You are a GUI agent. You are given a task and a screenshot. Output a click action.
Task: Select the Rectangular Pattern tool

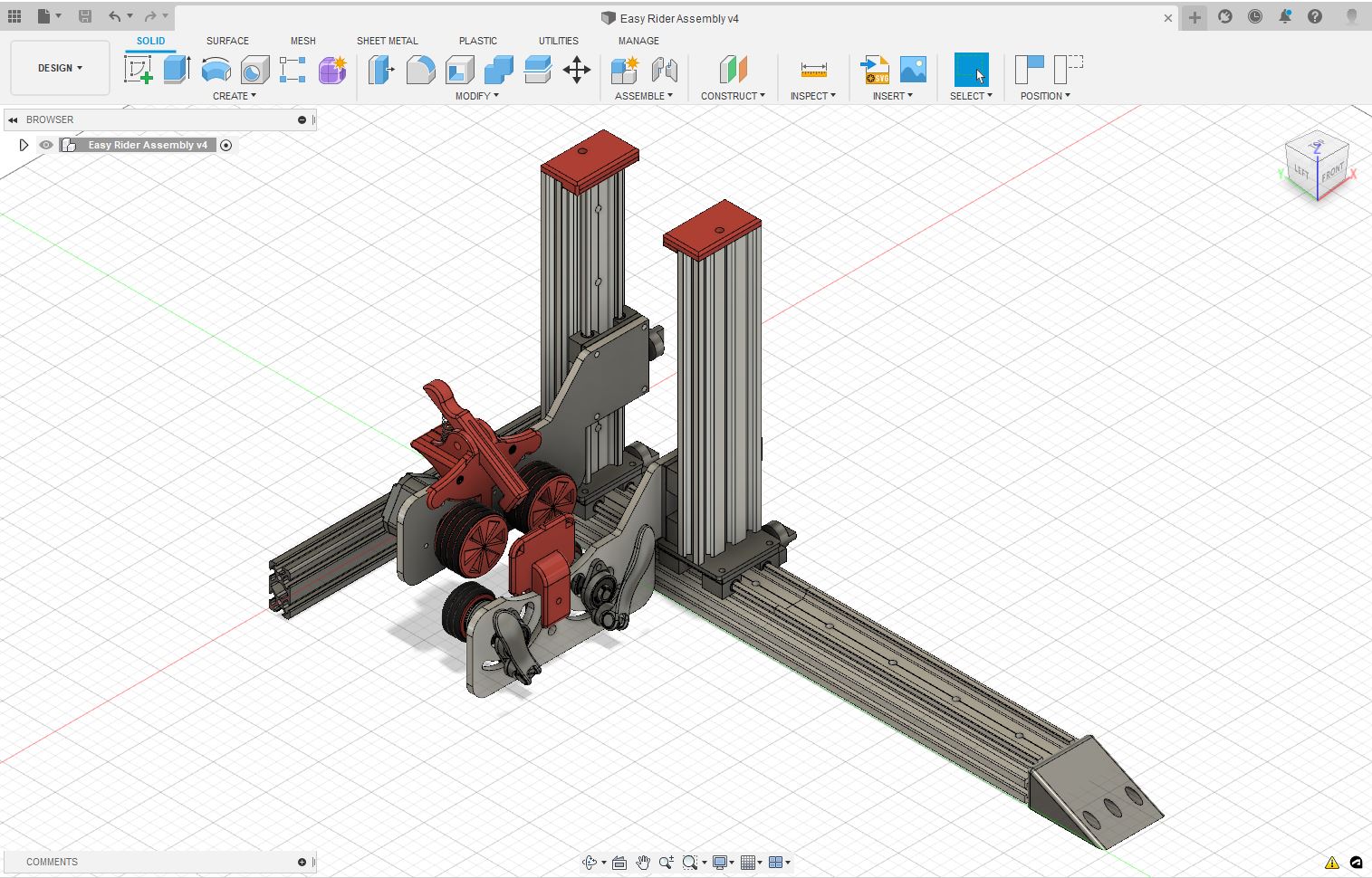pos(293,70)
